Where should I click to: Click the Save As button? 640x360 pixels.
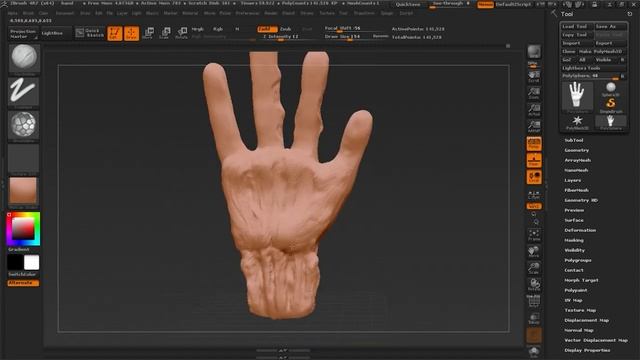click(x=611, y=27)
